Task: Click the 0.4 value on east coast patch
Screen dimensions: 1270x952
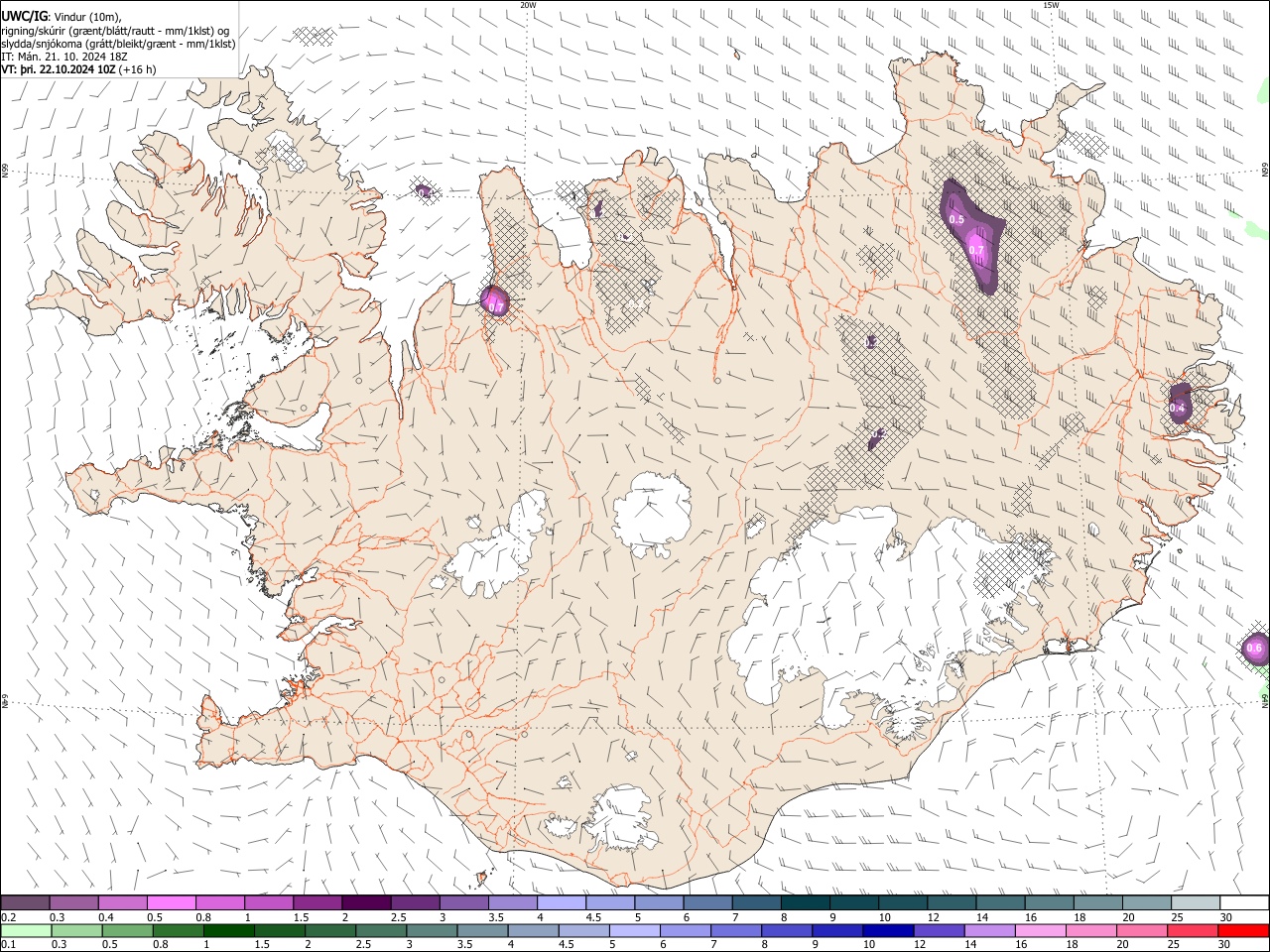Action: click(1177, 408)
